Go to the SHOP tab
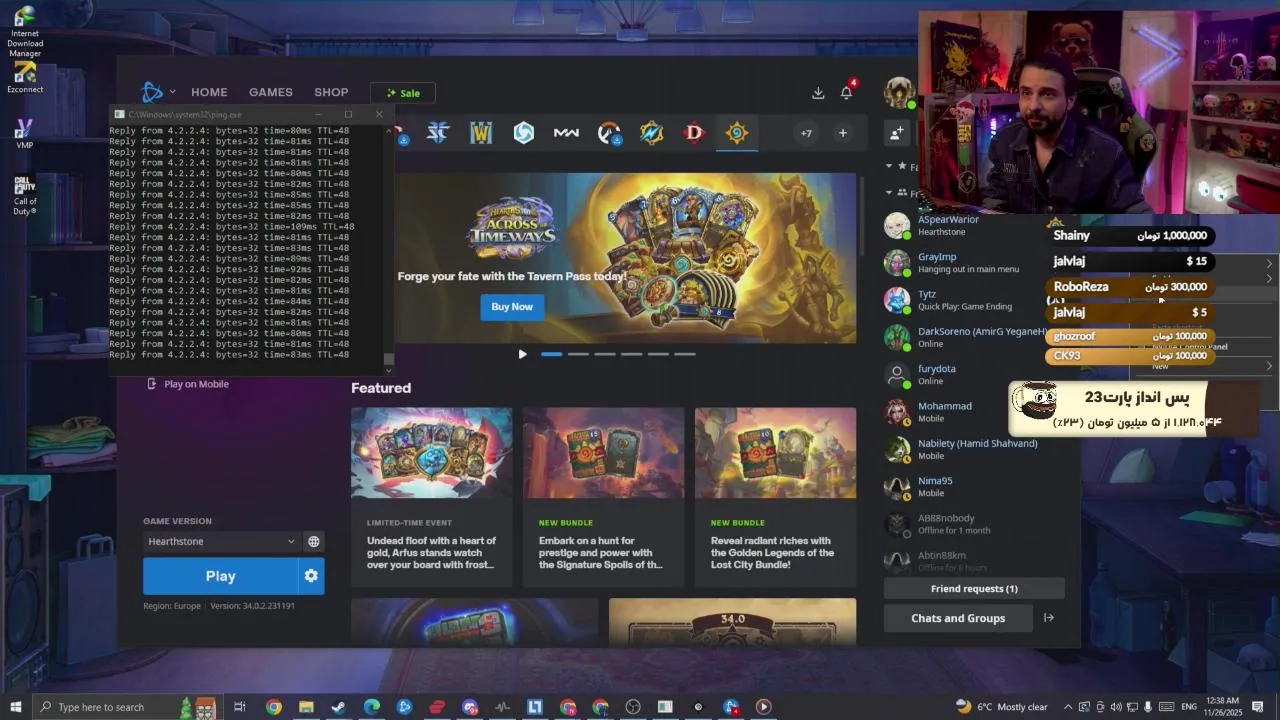The height and width of the screenshot is (720, 1280). [331, 92]
